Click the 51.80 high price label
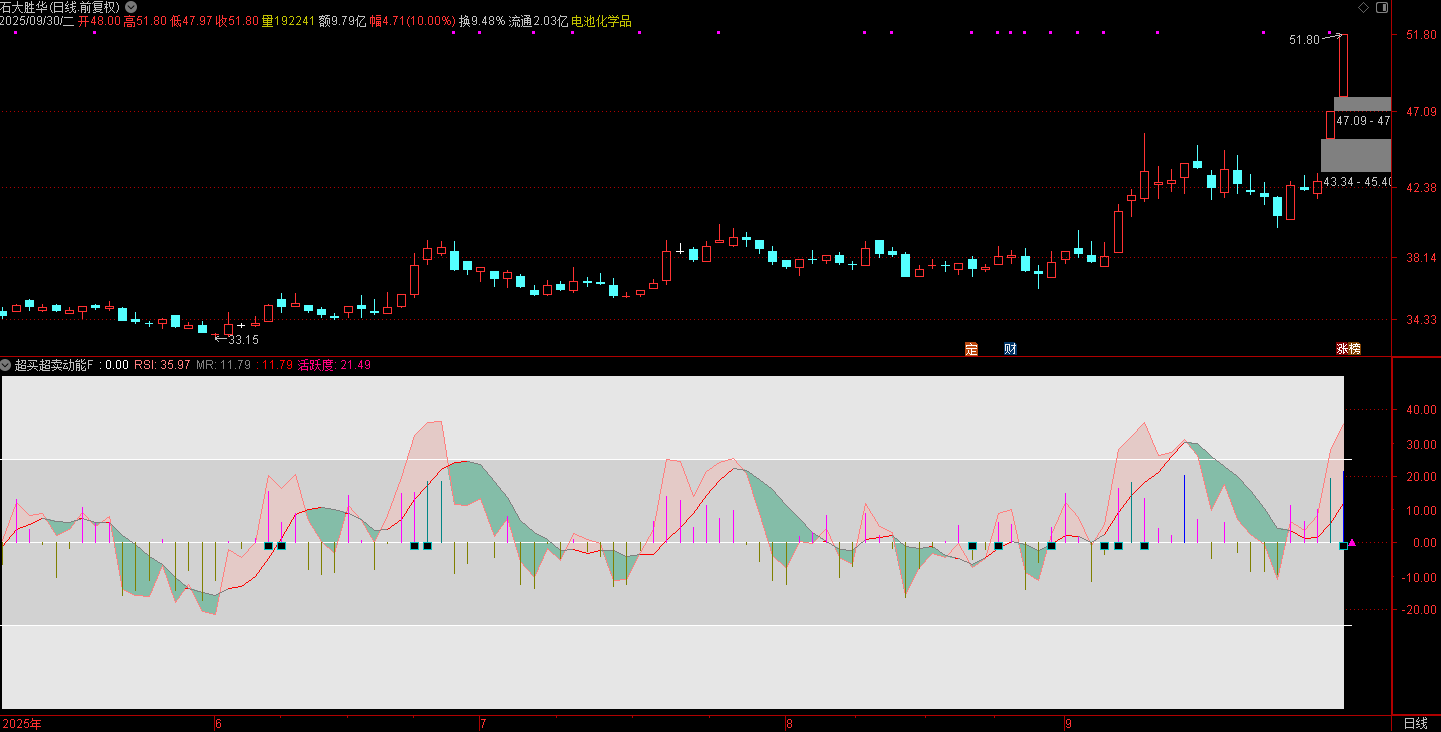The width and height of the screenshot is (1441, 732). click(1304, 40)
